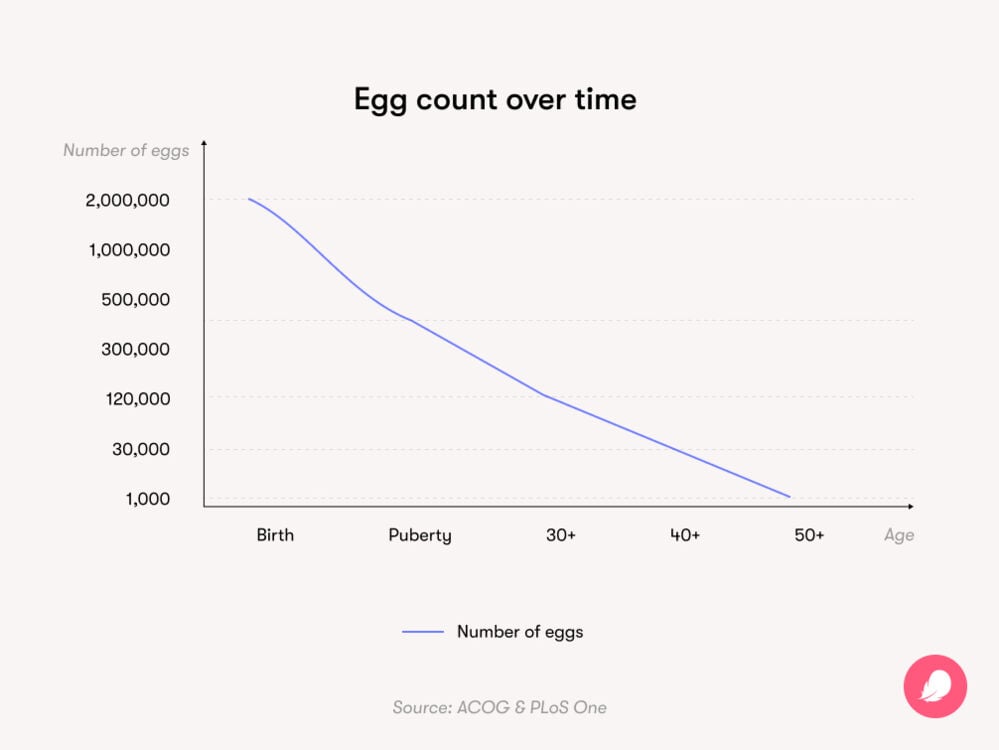This screenshot has height=750, width=999.
Task: Click the x-axis arrowhead at right end
Action: click(x=909, y=506)
